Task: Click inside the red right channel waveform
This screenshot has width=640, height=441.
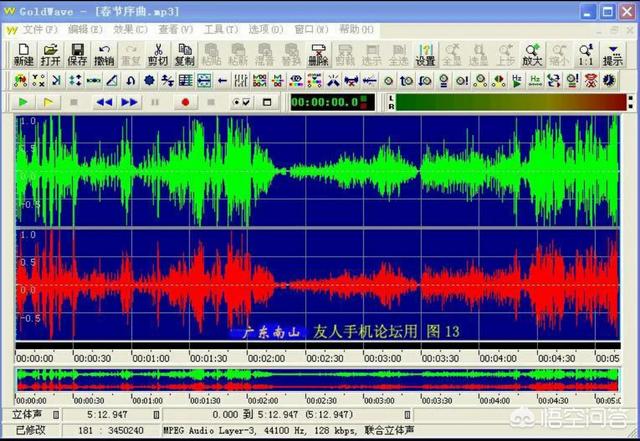Action: point(318,284)
